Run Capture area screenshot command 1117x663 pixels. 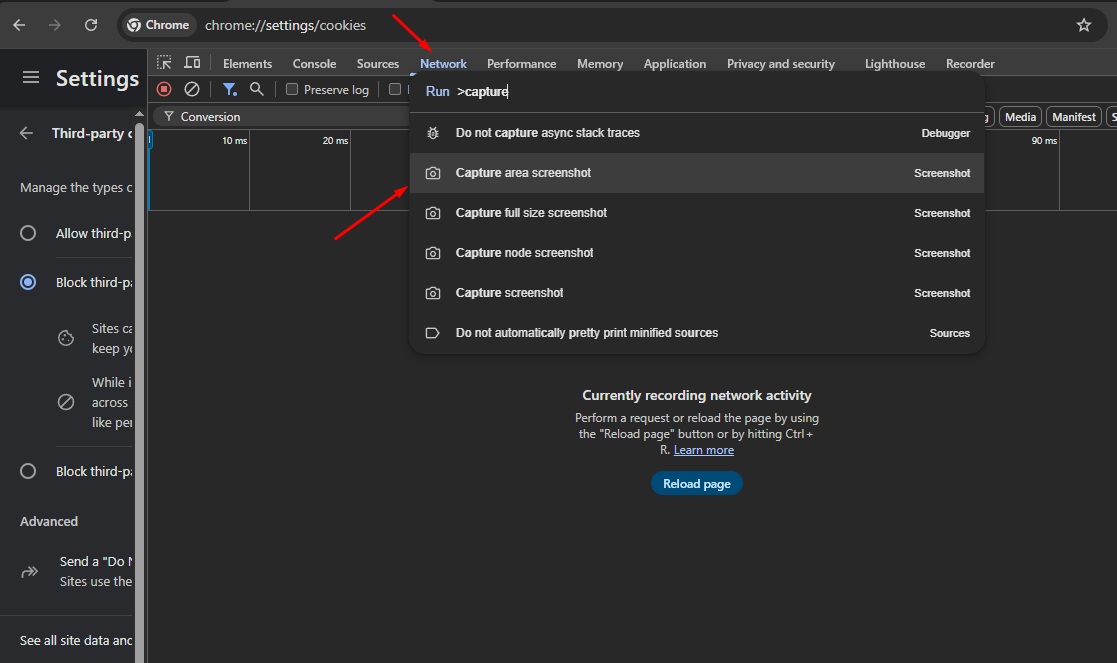pyautogui.click(x=697, y=173)
